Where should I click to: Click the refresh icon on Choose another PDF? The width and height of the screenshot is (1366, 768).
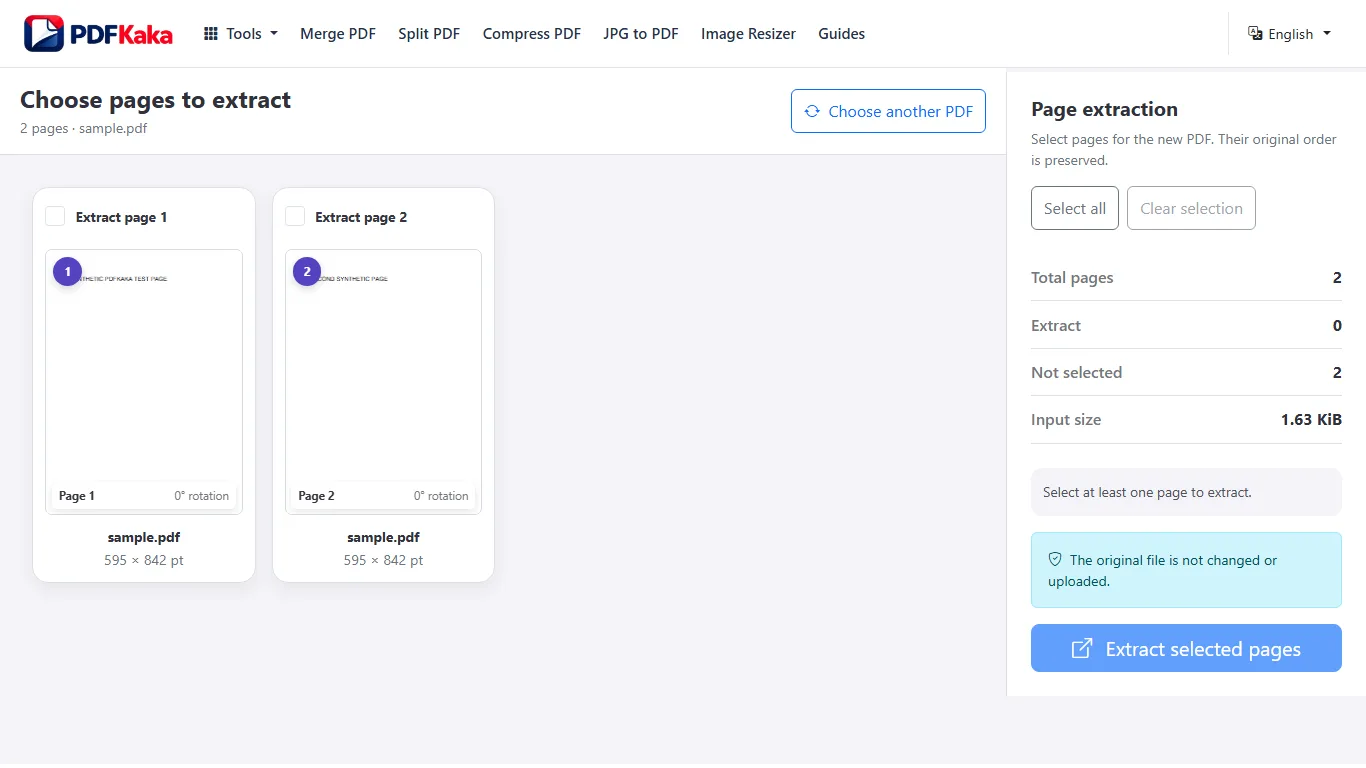(812, 111)
